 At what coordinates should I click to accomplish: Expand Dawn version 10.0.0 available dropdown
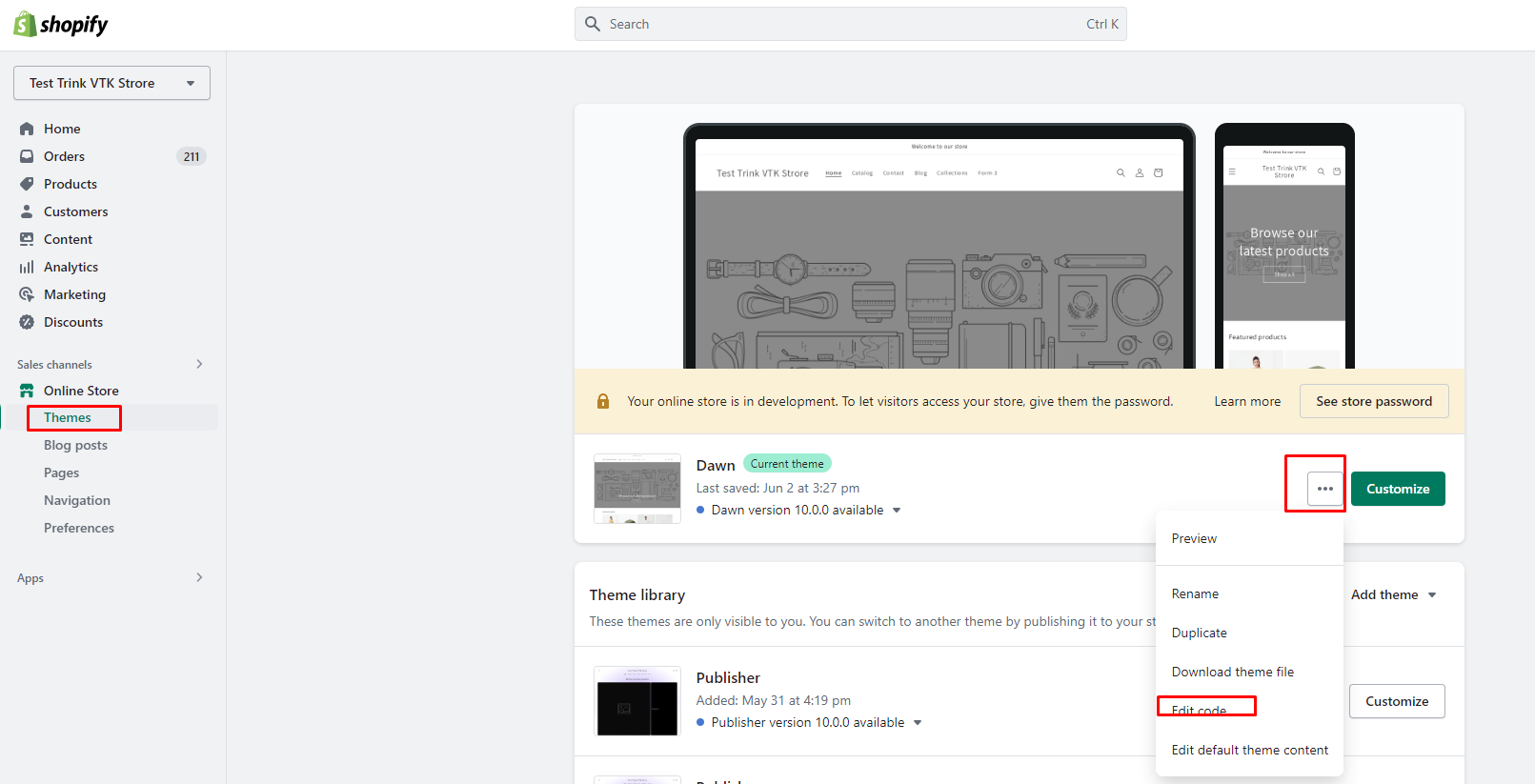tap(896, 511)
